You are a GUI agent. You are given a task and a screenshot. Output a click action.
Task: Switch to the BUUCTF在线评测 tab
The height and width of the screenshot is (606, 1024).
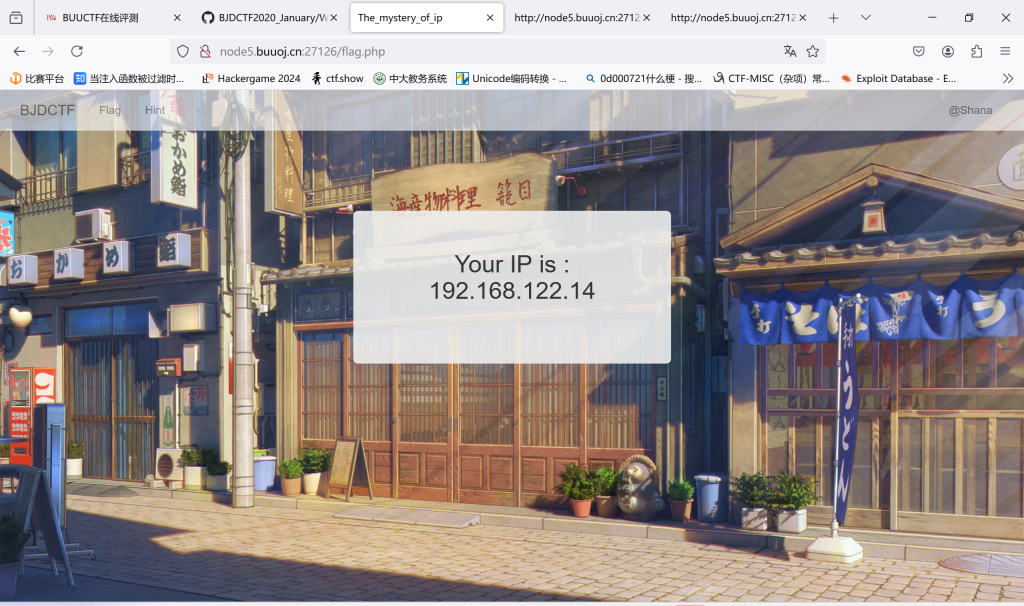tap(114, 18)
